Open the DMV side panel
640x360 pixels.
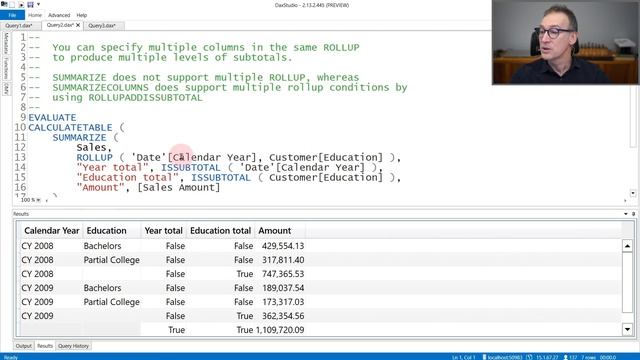pyautogui.click(x=6, y=89)
